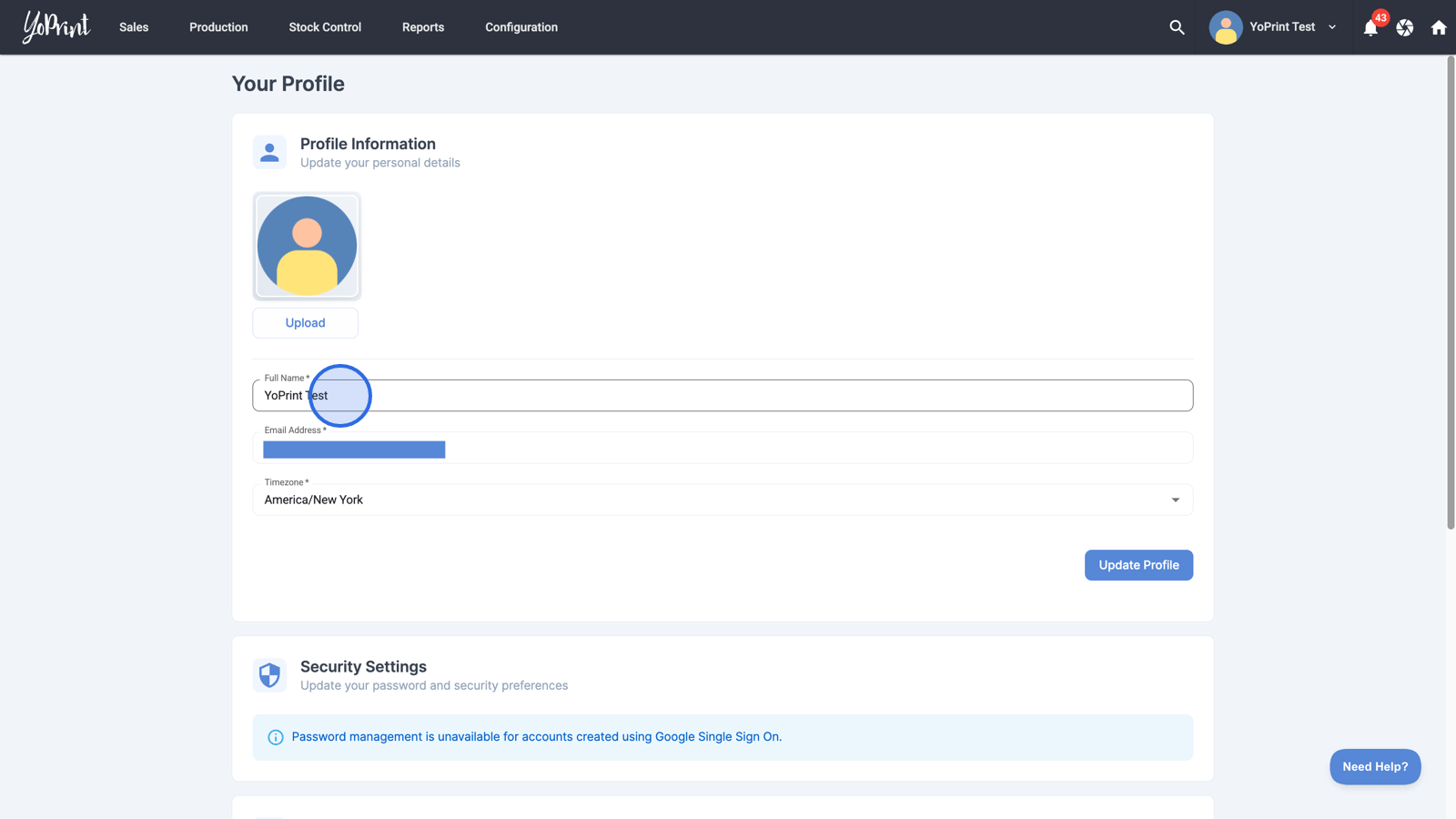Open the Need Help? chat button
The height and width of the screenshot is (819, 1456).
click(1375, 766)
